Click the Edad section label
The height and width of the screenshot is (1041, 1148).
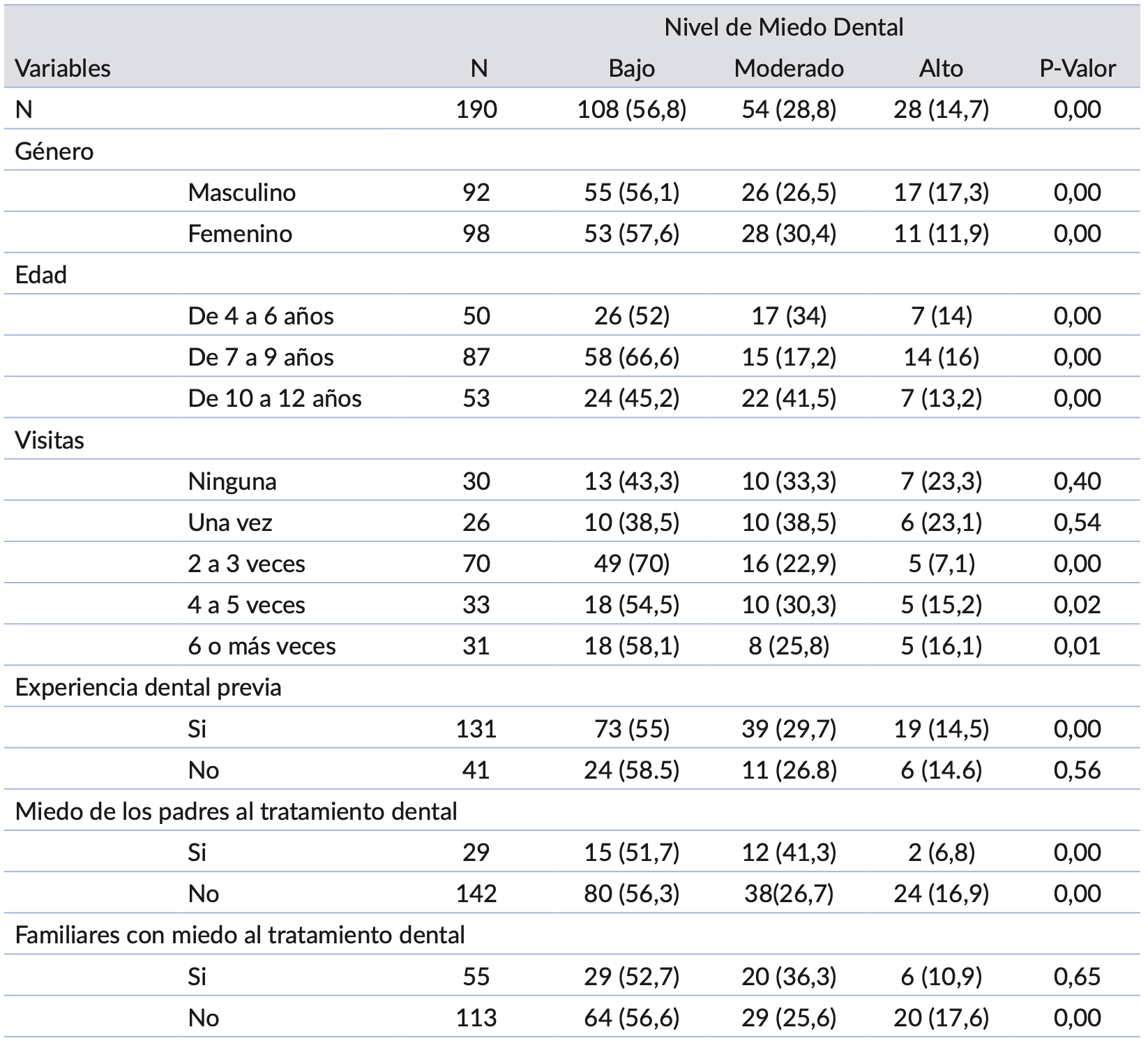[41, 275]
